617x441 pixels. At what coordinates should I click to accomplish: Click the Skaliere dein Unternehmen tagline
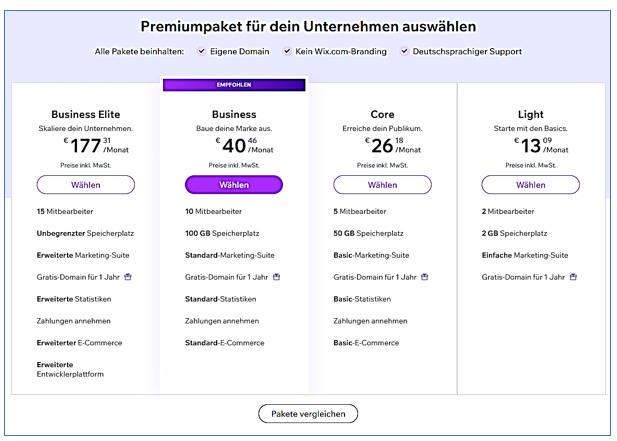[x=86, y=128]
